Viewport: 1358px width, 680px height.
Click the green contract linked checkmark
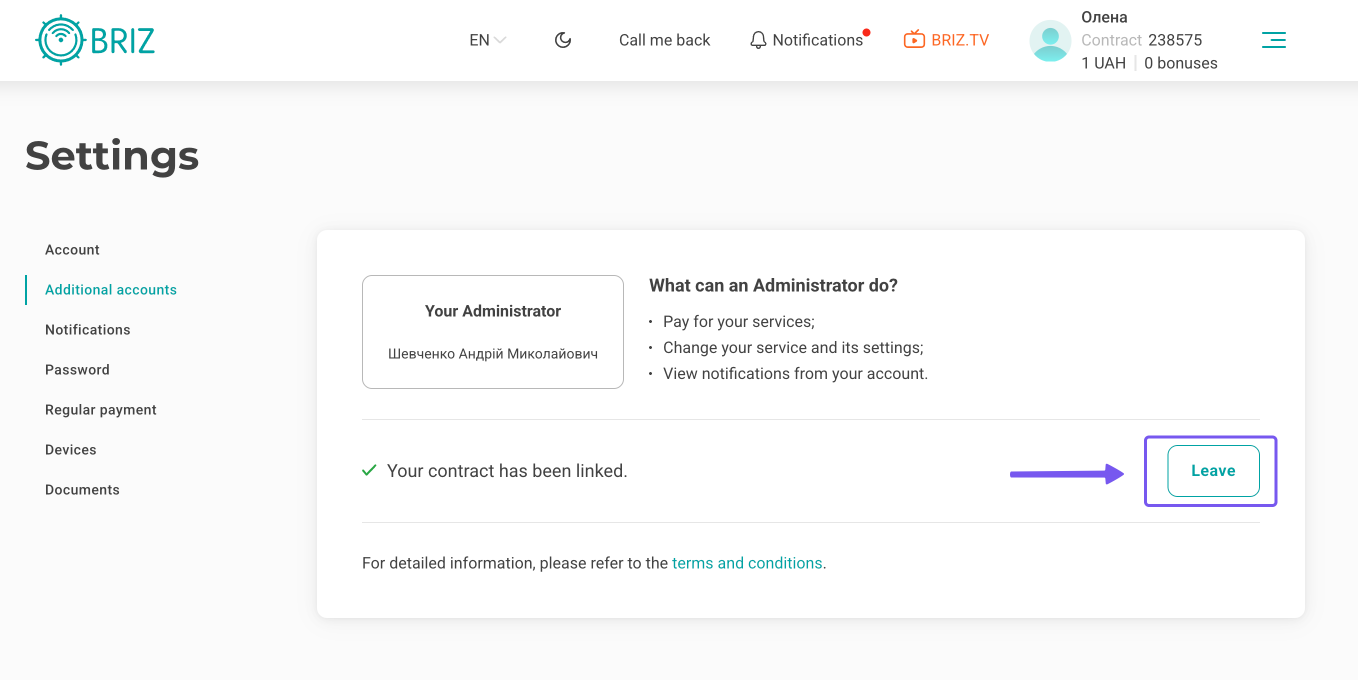(369, 470)
